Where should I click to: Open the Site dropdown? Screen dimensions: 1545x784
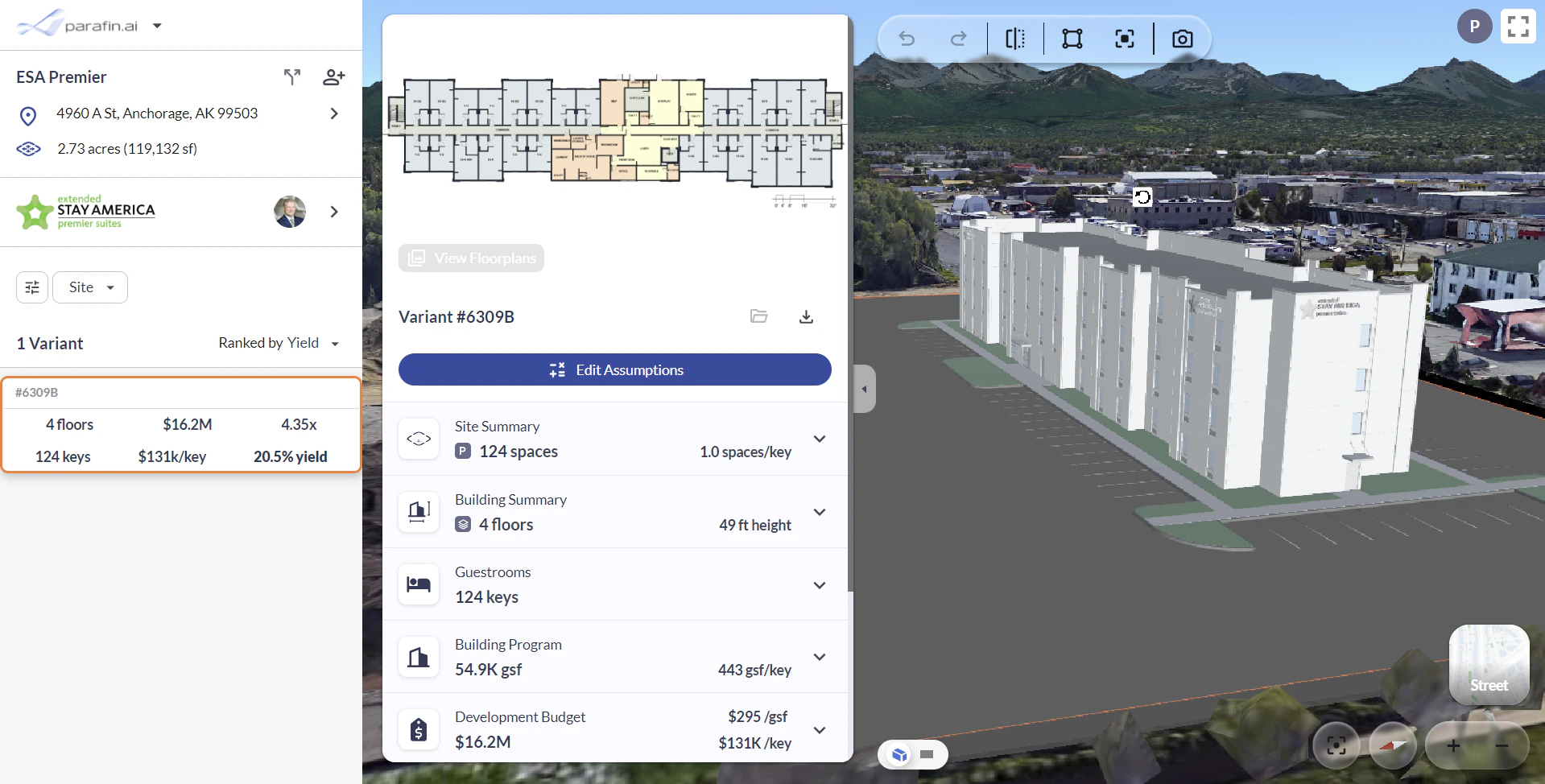[x=90, y=287]
